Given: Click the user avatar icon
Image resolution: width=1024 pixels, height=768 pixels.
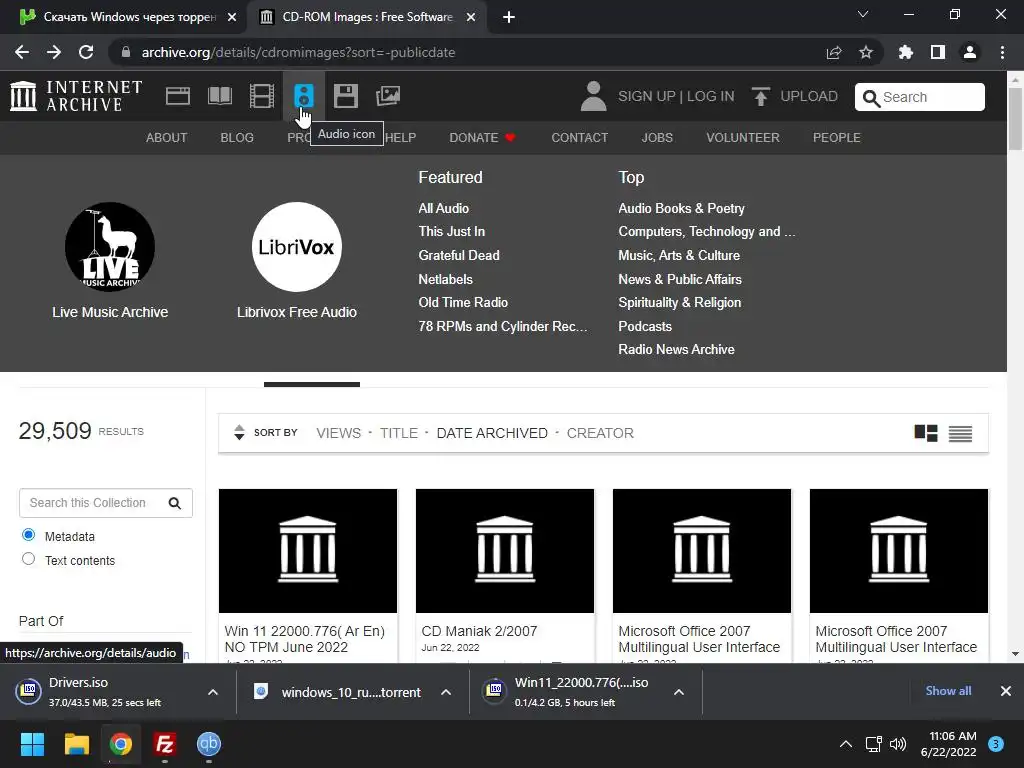Looking at the screenshot, I should 593,96.
